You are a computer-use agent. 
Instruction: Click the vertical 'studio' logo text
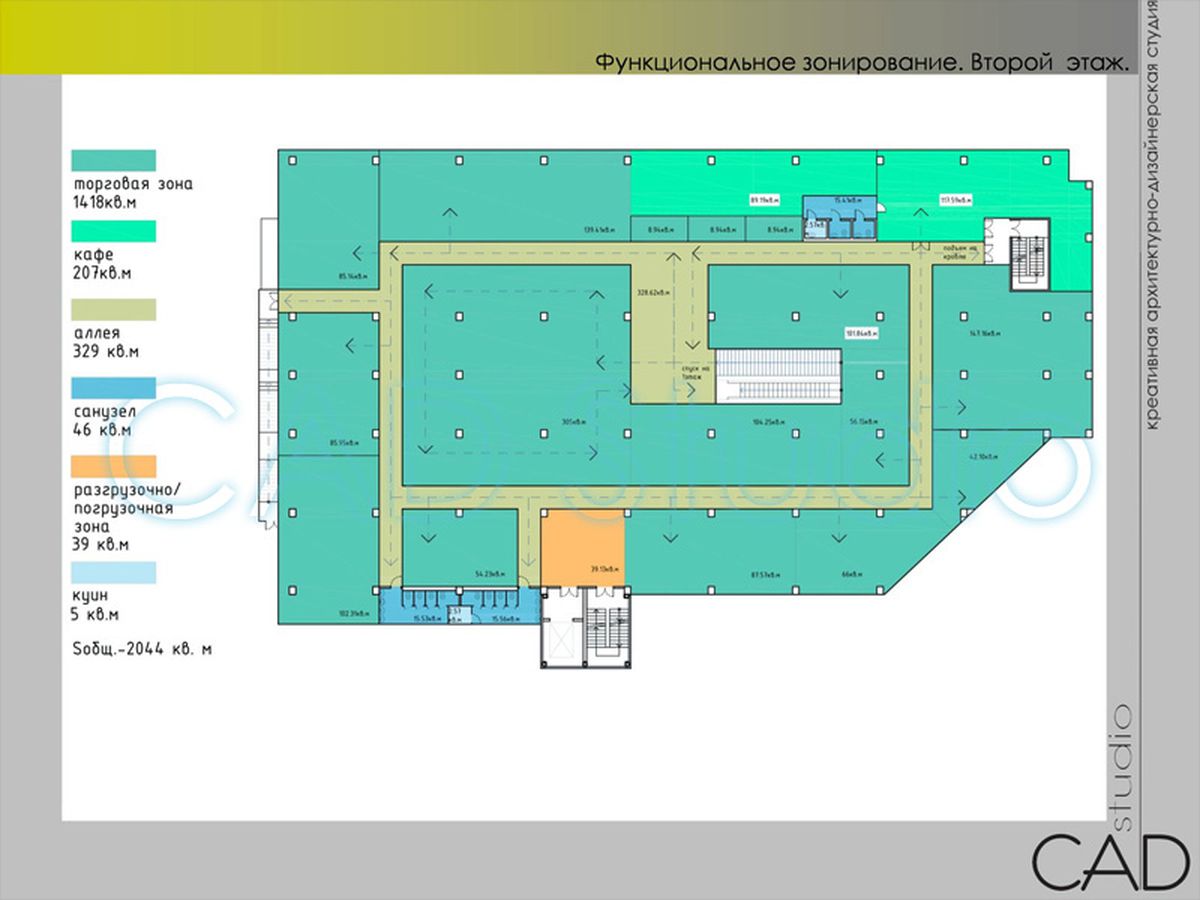coord(1119,769)
